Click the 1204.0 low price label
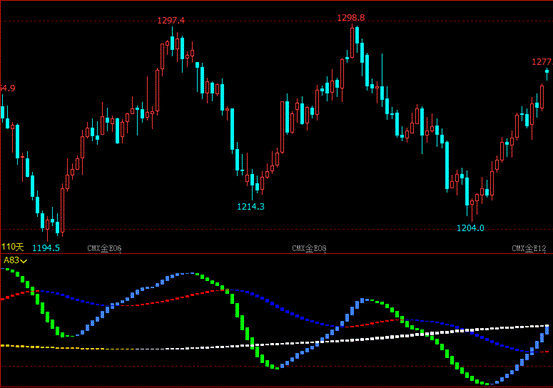The image size is (553, 388). (x=470, y=228)
